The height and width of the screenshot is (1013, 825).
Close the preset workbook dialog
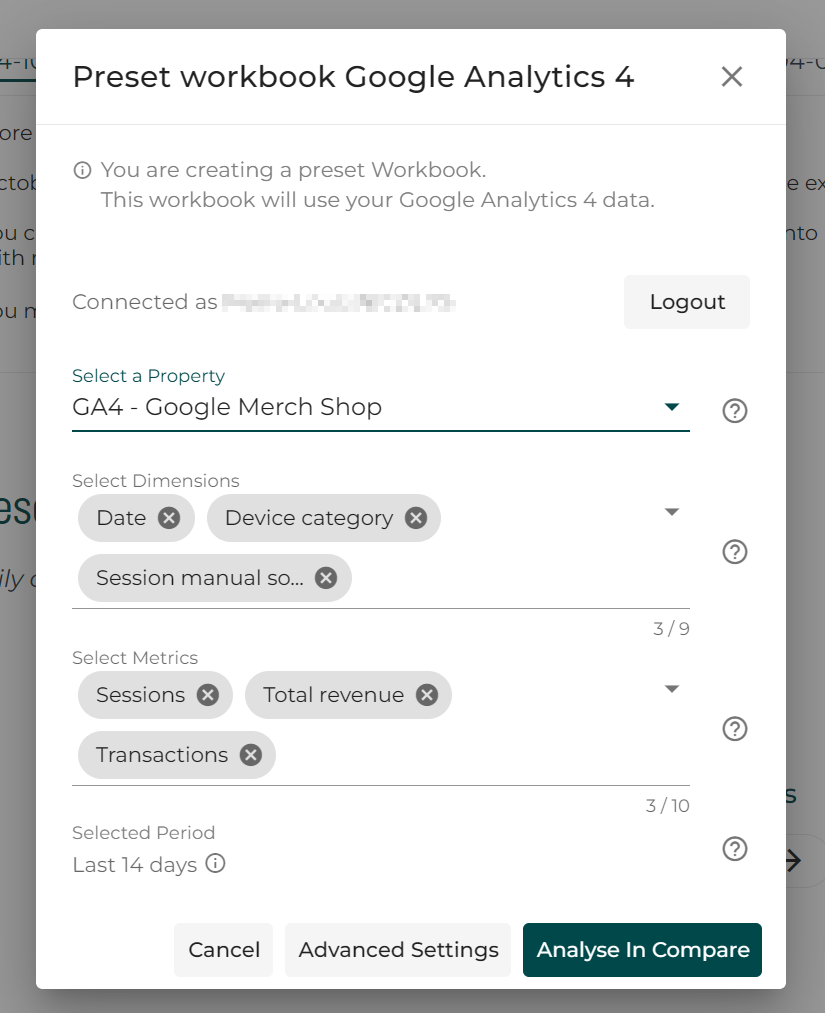click(x=731, y=77)
